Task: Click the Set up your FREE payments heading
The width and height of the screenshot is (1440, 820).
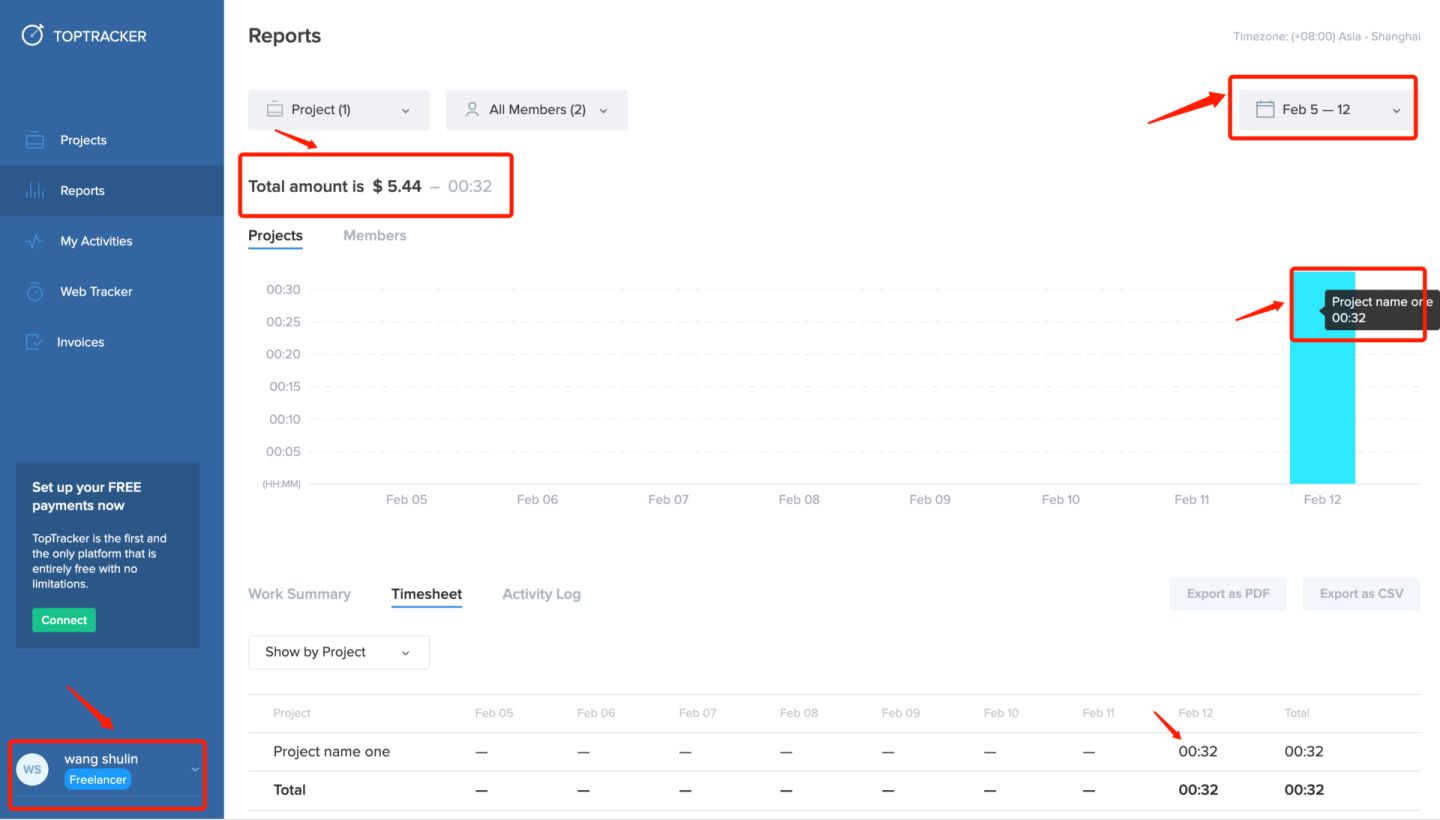Action: pyautogui.click(x=87, y=496)
